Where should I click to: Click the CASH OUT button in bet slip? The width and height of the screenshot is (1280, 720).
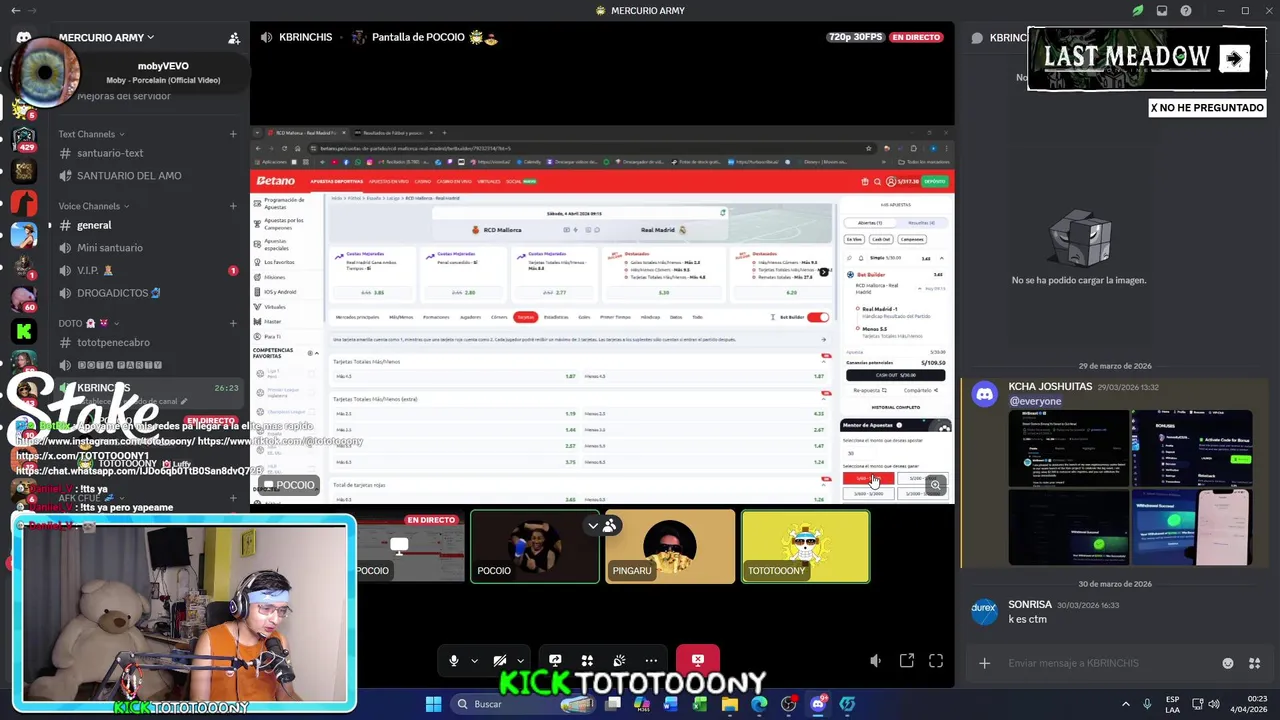click(895, 375)
